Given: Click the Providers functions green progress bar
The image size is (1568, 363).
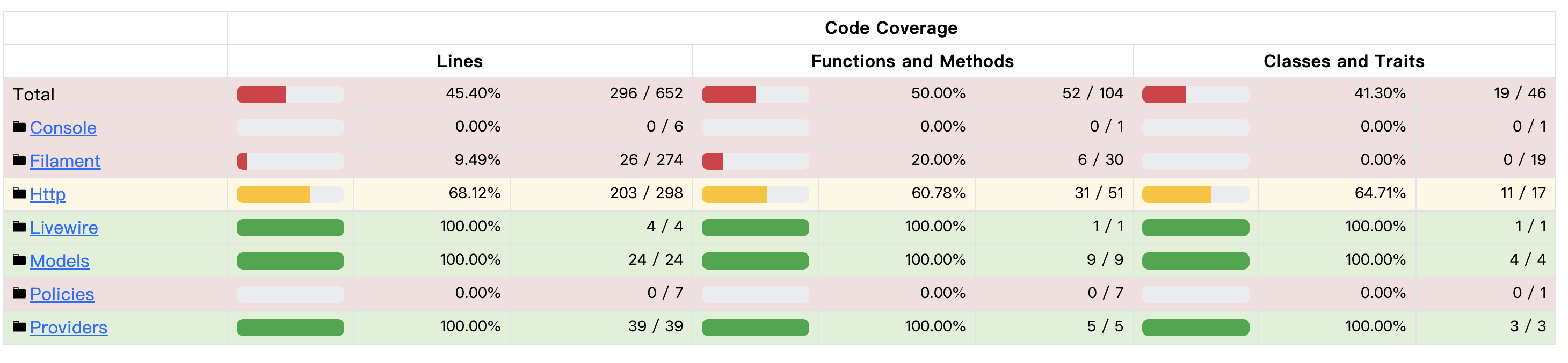Looking at the screenshot, I should pyautogui.click(x=756, y=328).
